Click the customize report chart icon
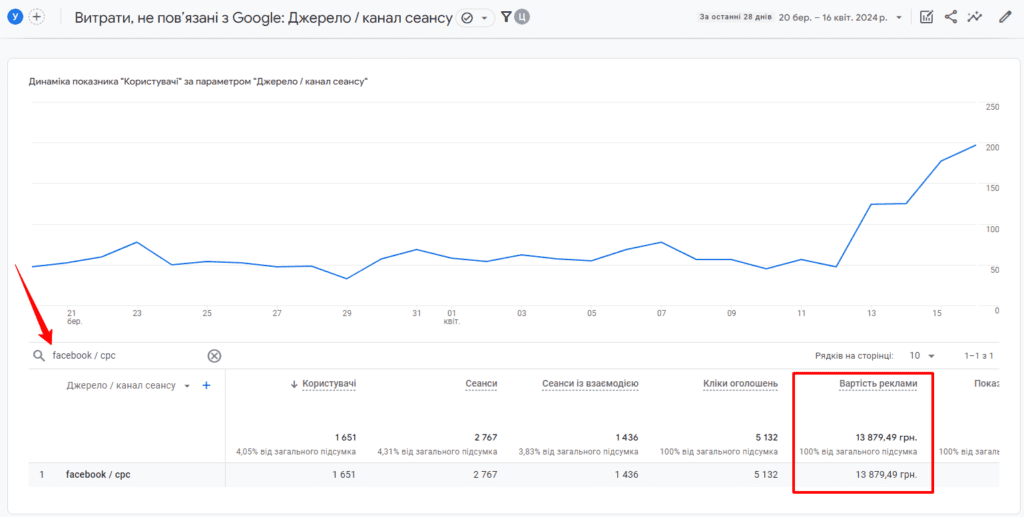Viewport: 1024px width, 517px height. [926, 18]
